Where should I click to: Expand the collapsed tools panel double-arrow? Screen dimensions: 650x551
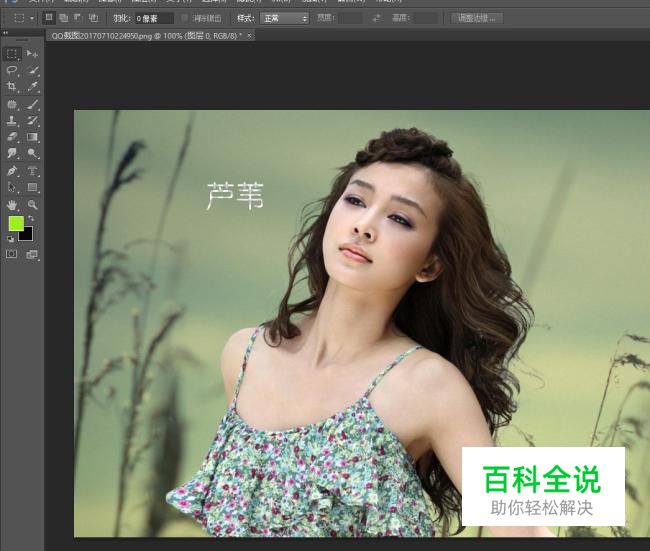click(5, 33)
